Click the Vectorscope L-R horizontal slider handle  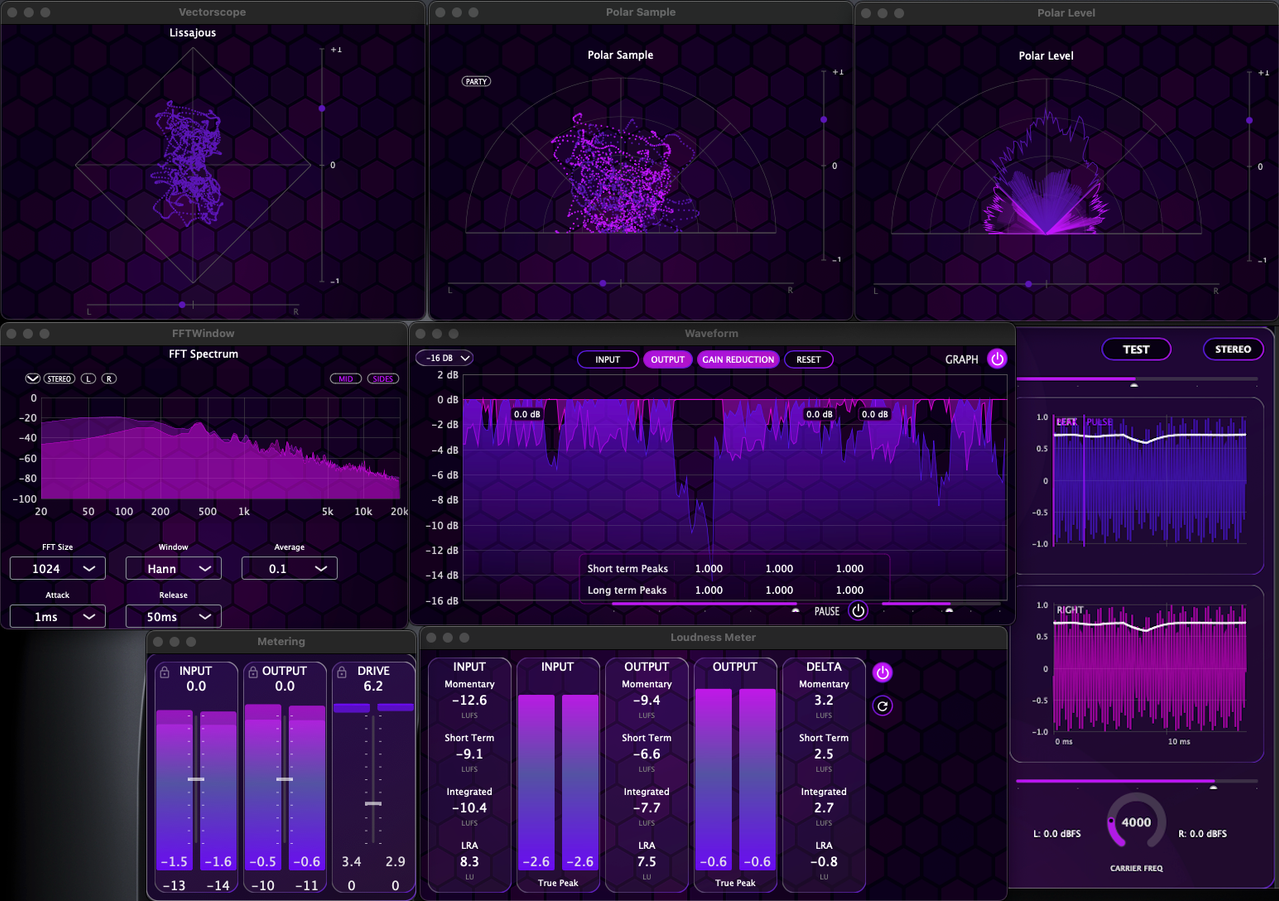pyautogui.click(x=182, y=304)
